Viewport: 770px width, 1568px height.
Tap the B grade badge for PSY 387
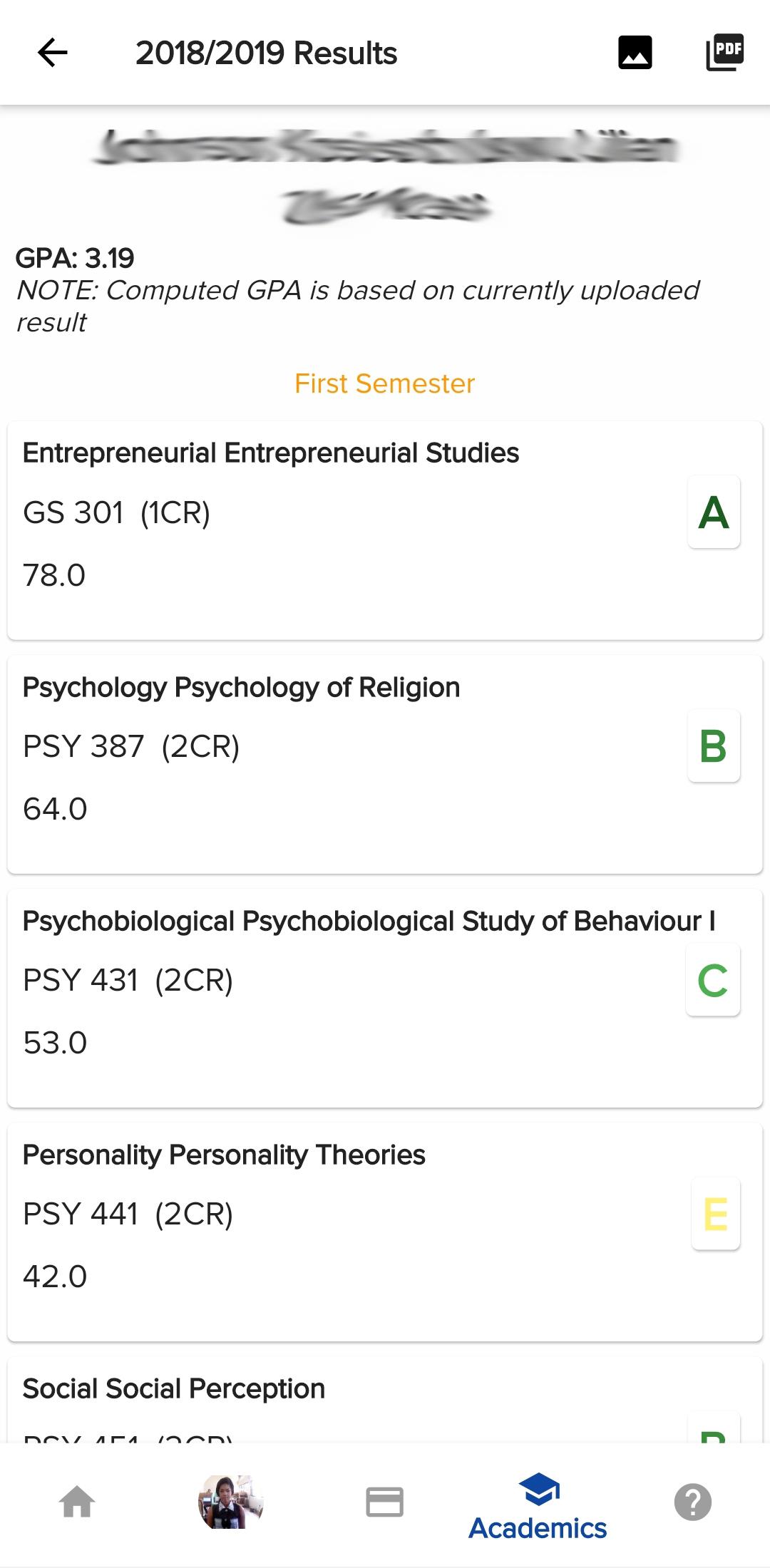[714, 746]
